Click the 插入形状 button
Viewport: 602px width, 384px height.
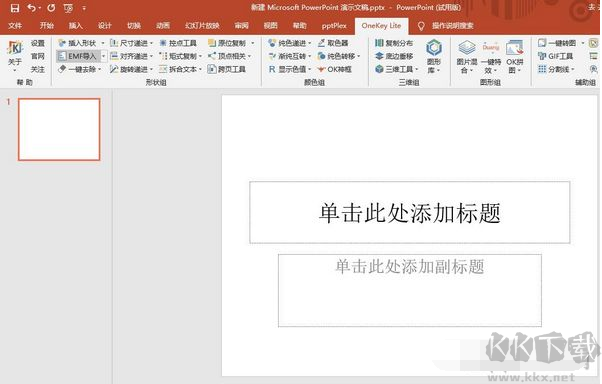coord(78,43)
